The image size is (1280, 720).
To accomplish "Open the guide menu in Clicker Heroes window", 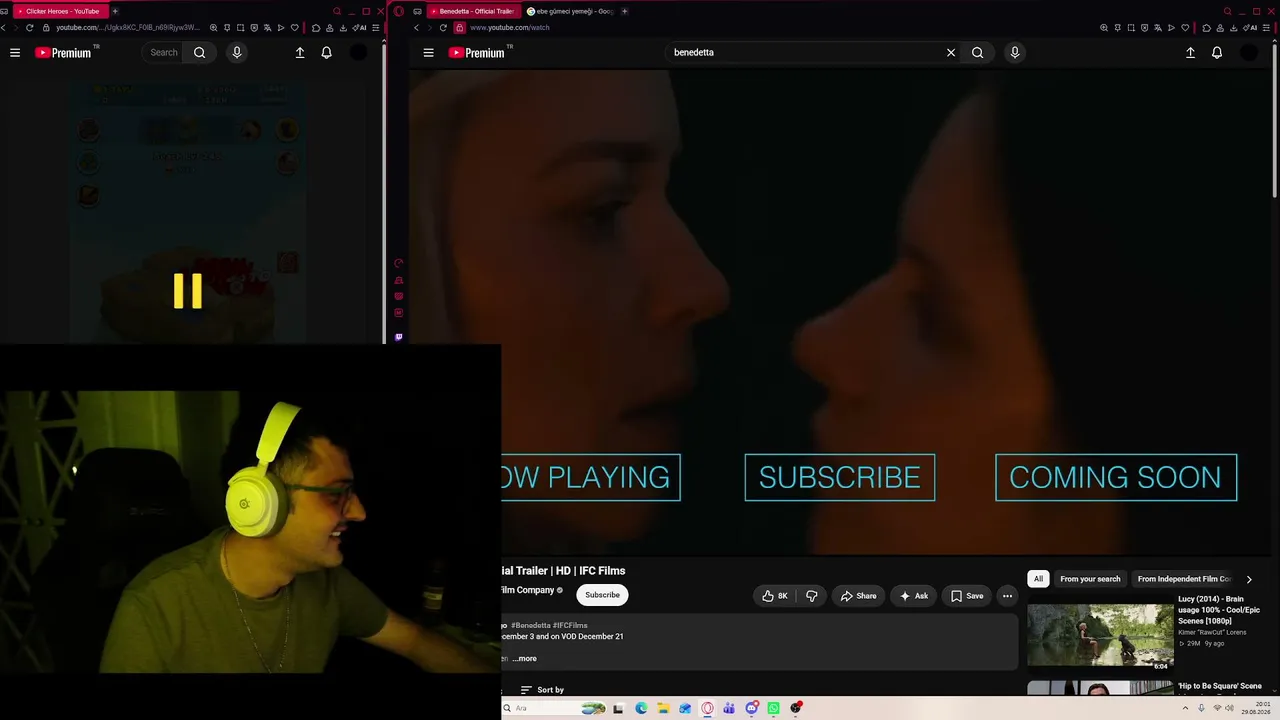I will 15,53.
